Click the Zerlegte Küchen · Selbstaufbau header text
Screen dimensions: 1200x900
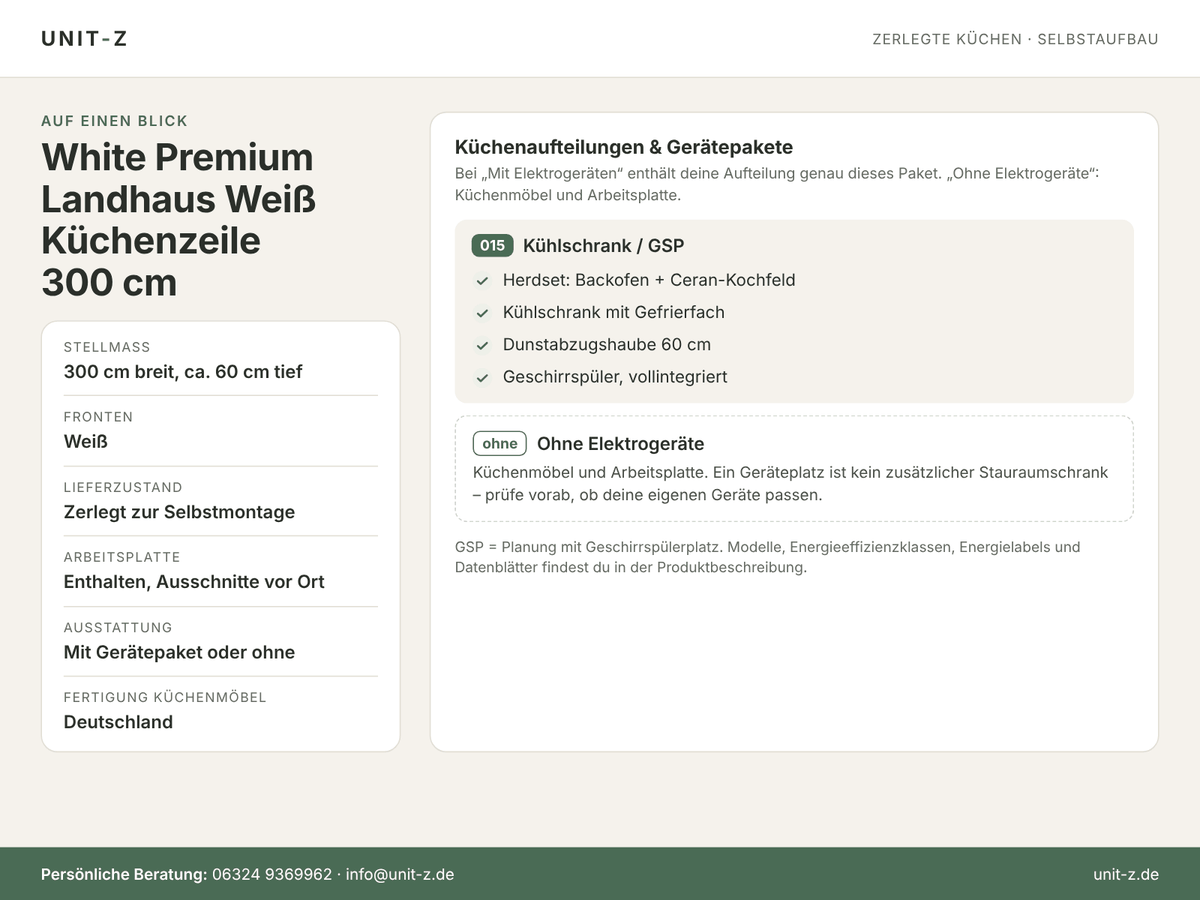click(1015, 39)
